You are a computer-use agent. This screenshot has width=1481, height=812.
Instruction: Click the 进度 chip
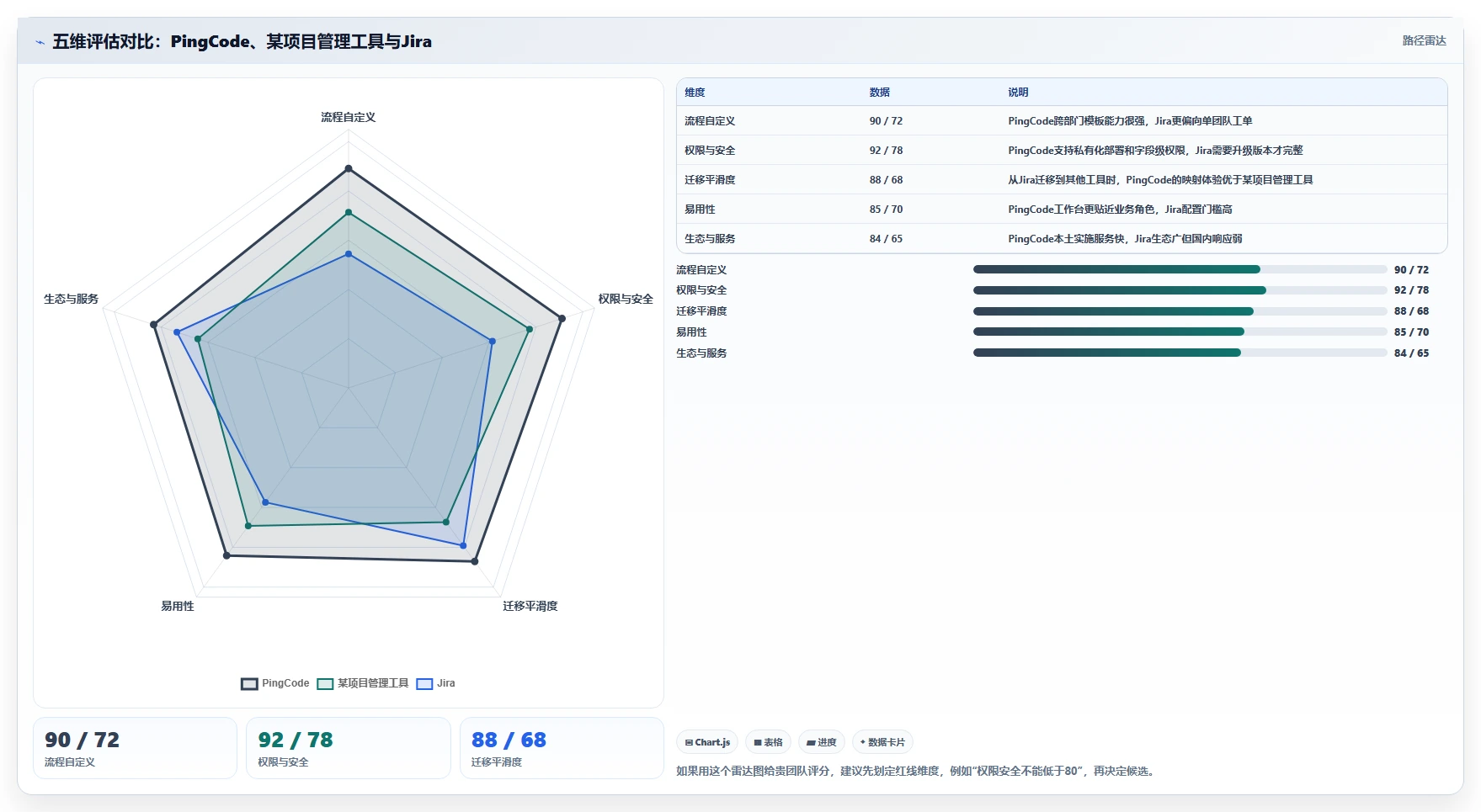click(822, 742)
